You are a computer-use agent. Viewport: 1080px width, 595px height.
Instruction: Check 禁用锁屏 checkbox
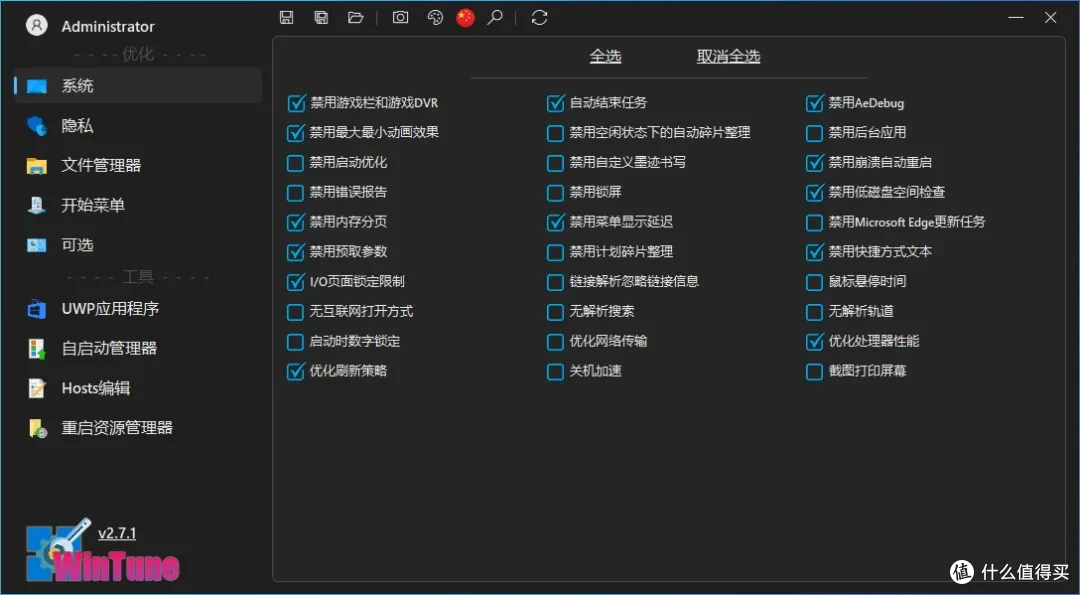tap(555, 193)
